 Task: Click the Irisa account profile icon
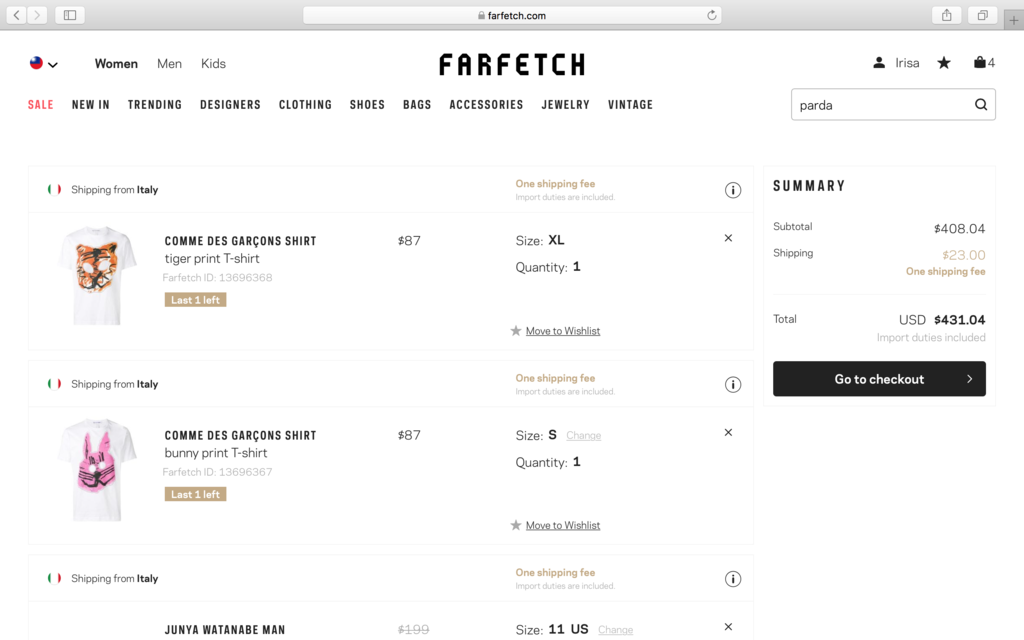879,63
